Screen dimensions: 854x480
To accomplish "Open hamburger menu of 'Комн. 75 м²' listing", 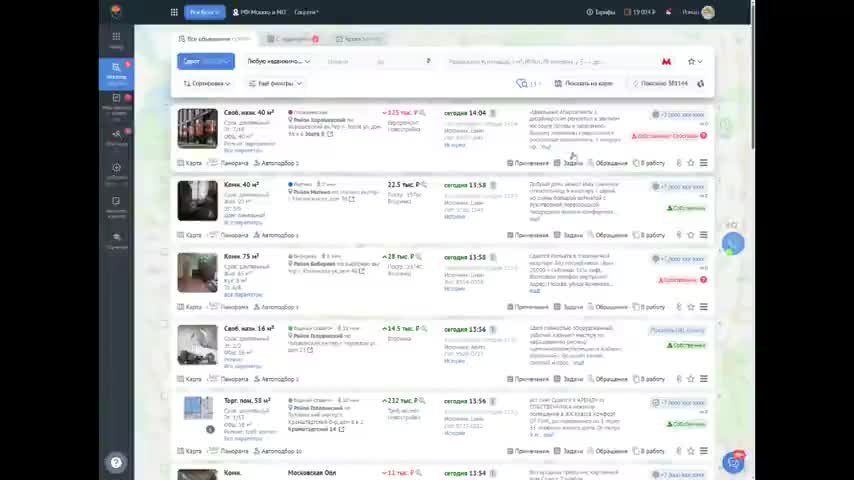I will (704, 307).
